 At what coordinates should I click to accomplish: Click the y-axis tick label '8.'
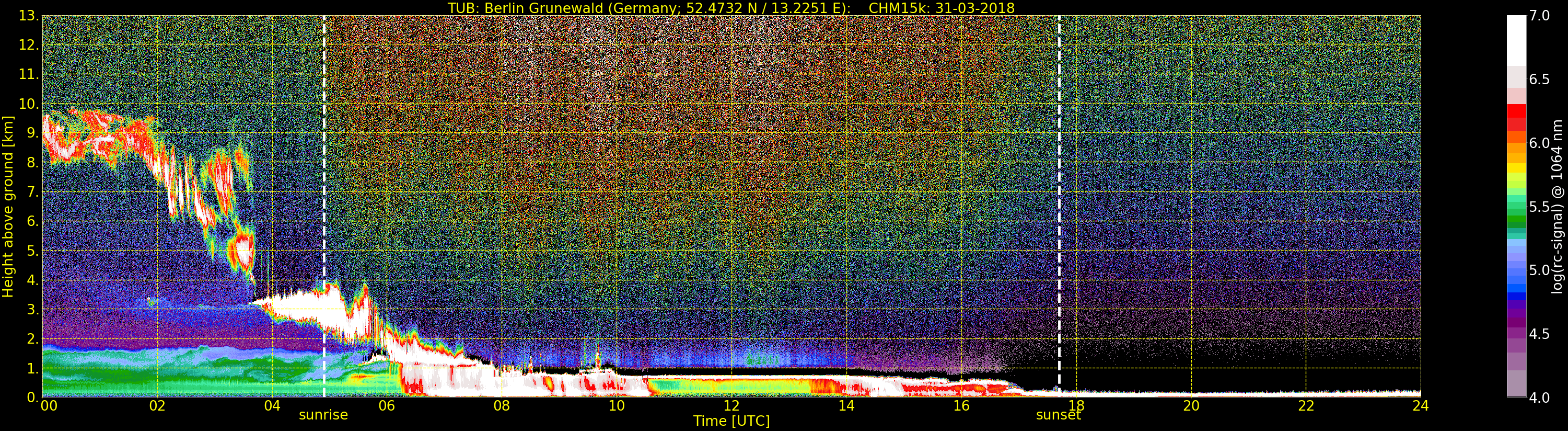point(32,163)
